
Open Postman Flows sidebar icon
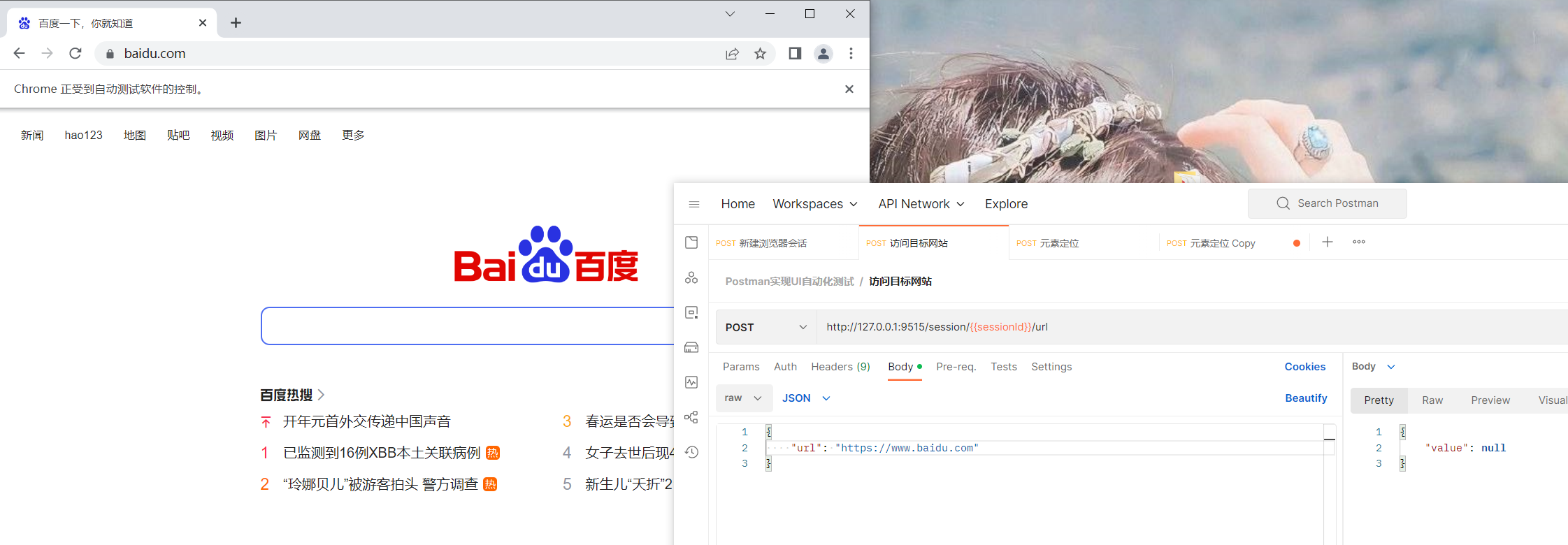[691, 417]
